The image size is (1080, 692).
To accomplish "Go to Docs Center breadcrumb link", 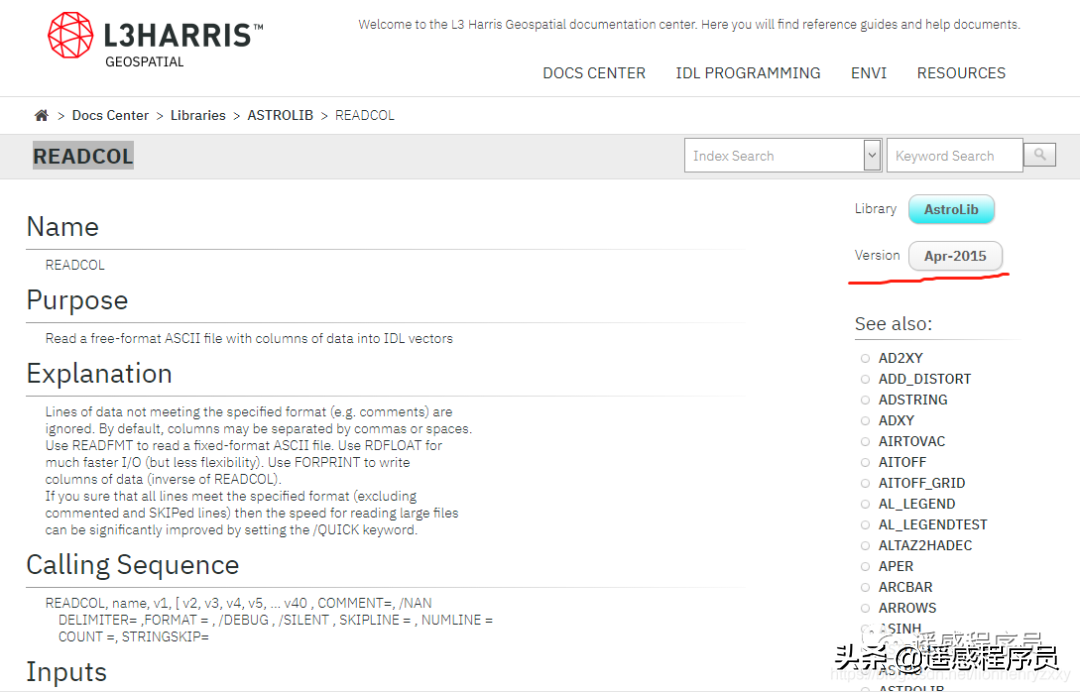I will coord(110,116).
